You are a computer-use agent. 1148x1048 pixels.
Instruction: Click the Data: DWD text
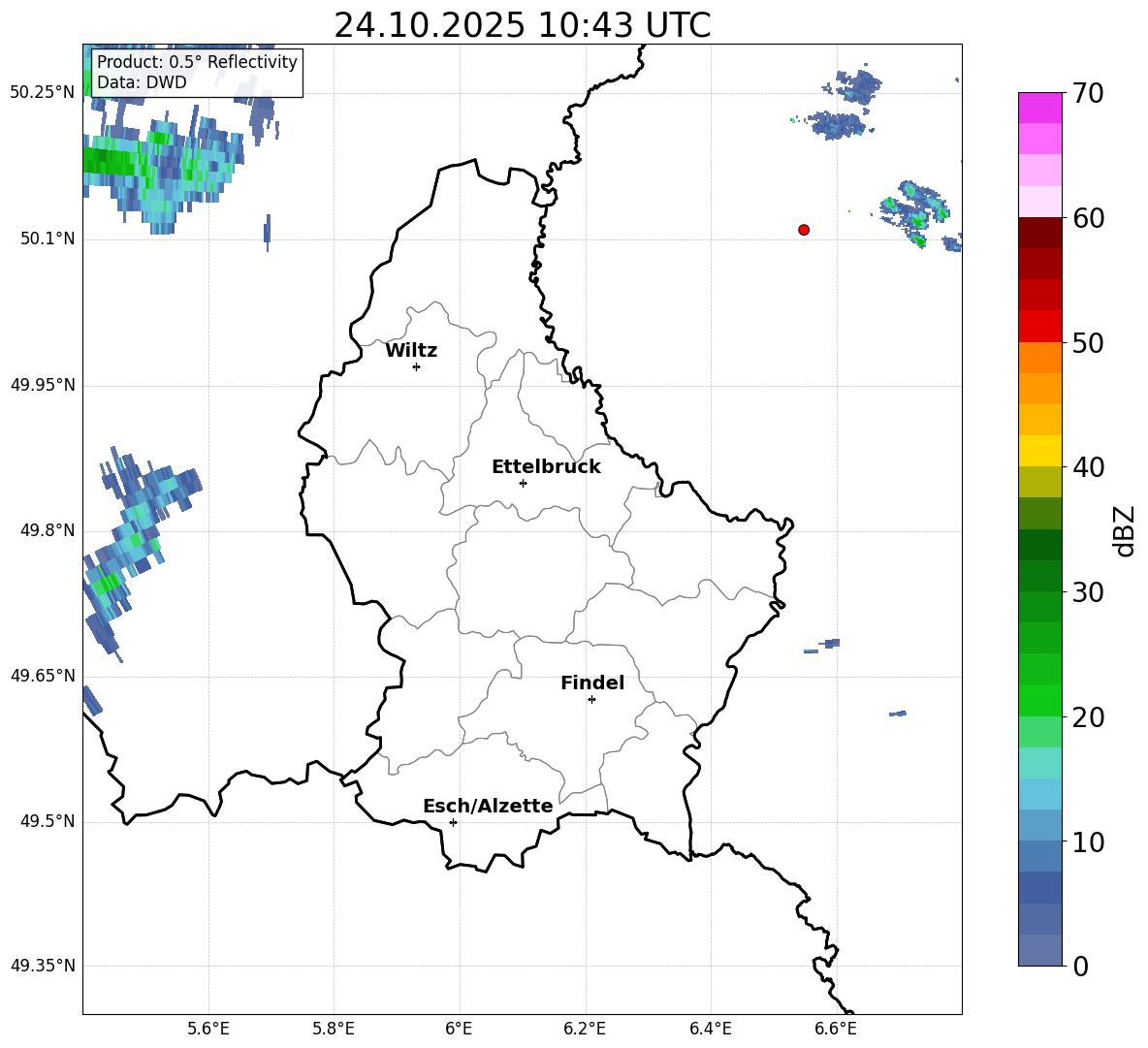point(142,82)
